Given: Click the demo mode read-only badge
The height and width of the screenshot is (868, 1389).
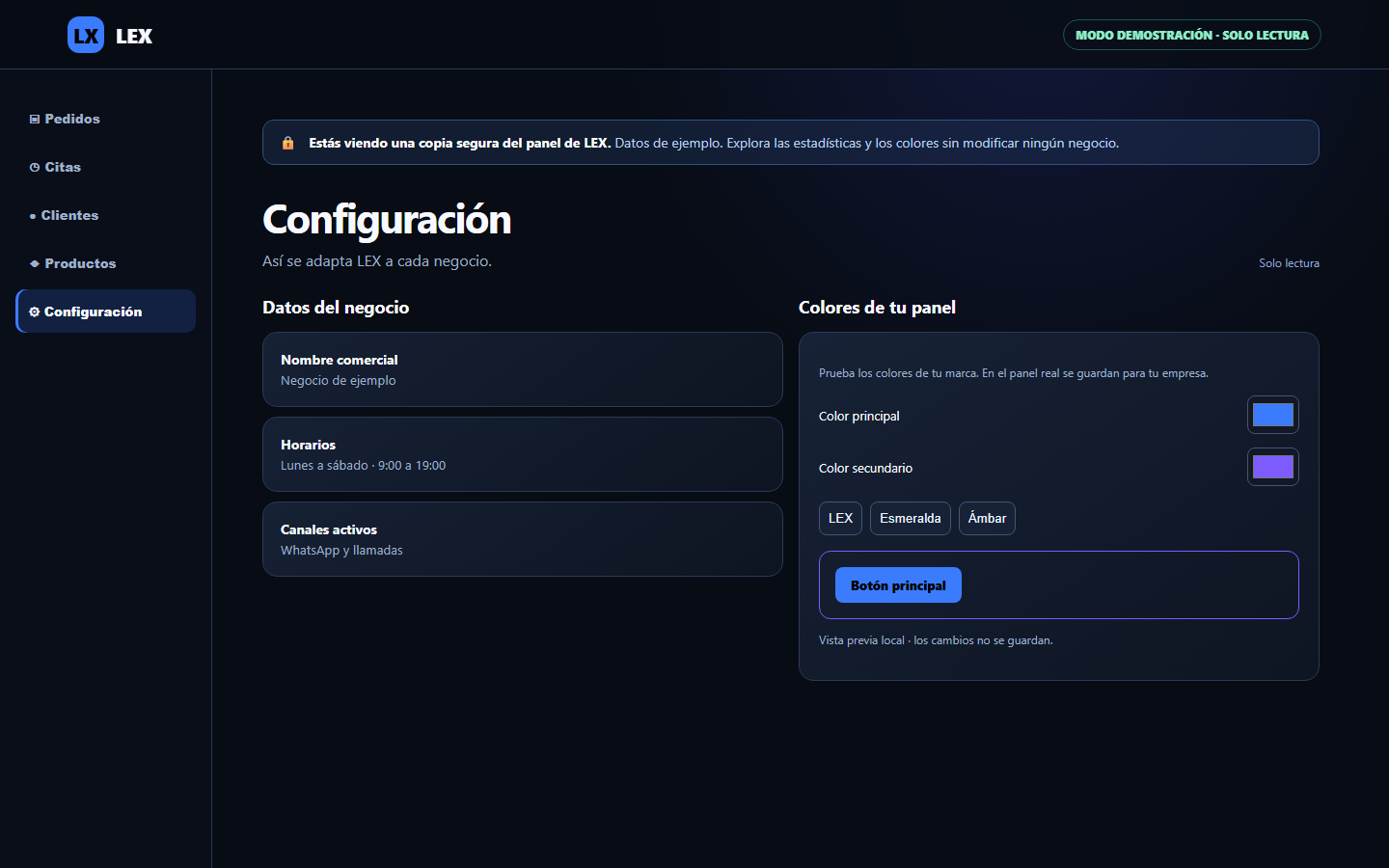Looking at the screenshot, I should (1192, 35).
